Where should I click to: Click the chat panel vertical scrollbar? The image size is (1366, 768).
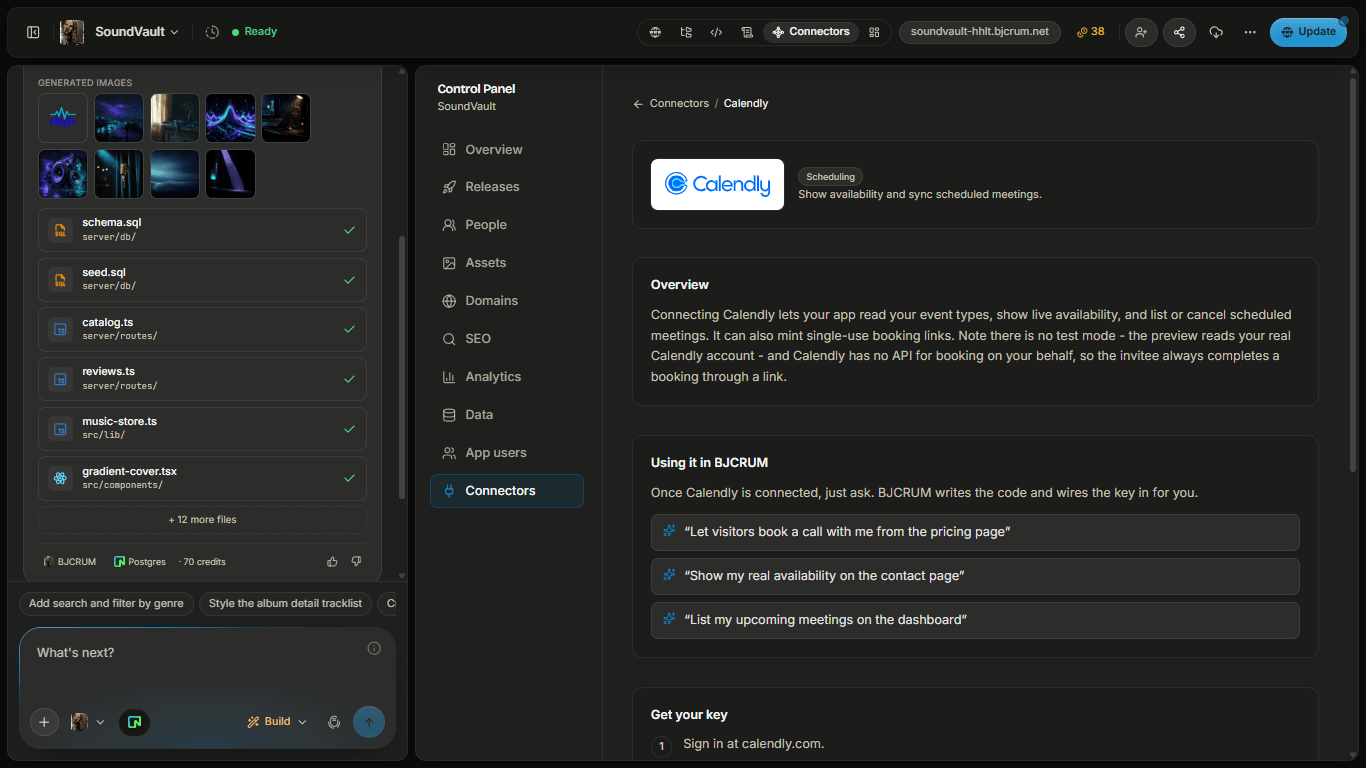[x=403, y=366]
